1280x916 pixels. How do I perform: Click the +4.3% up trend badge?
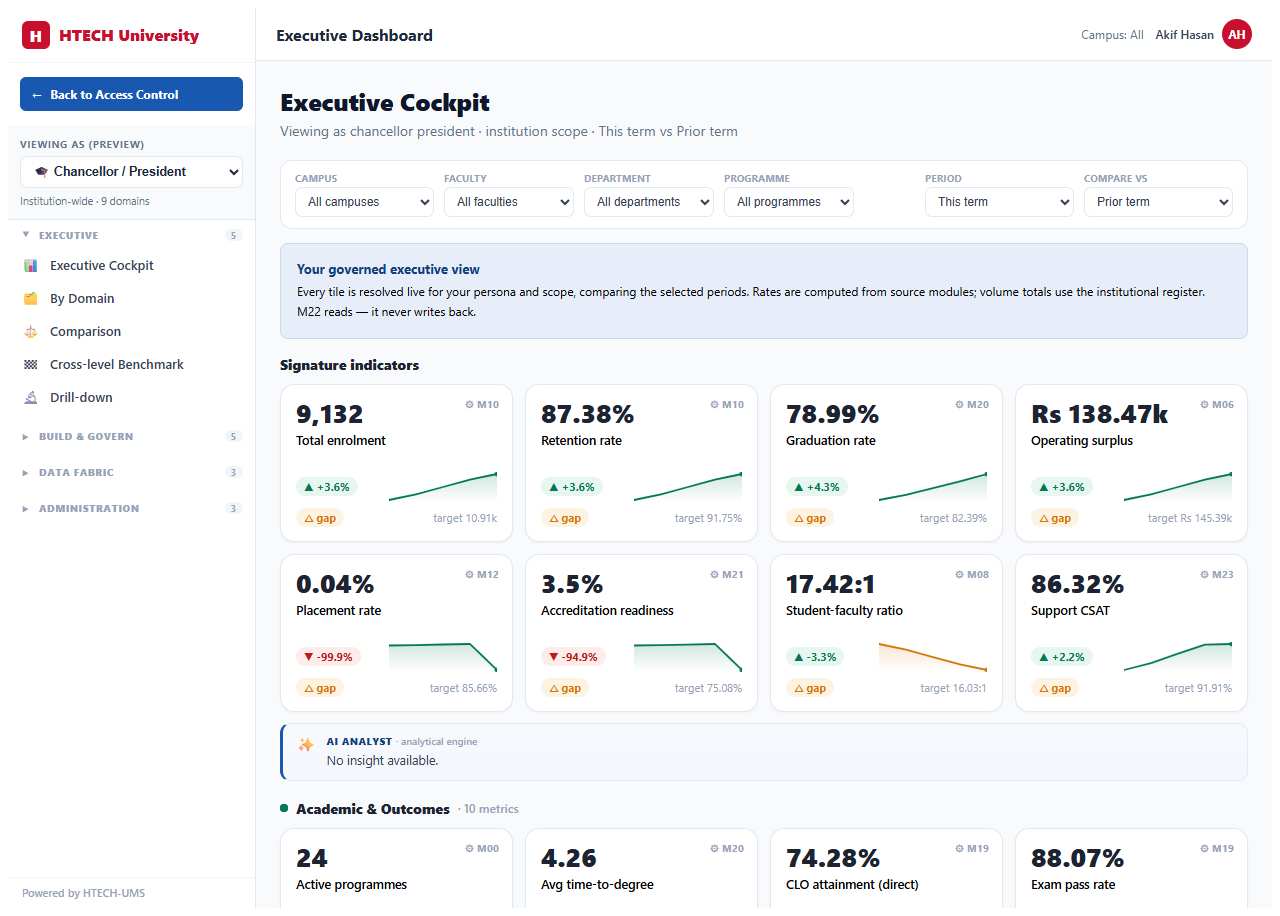click(x=817, y=487)
